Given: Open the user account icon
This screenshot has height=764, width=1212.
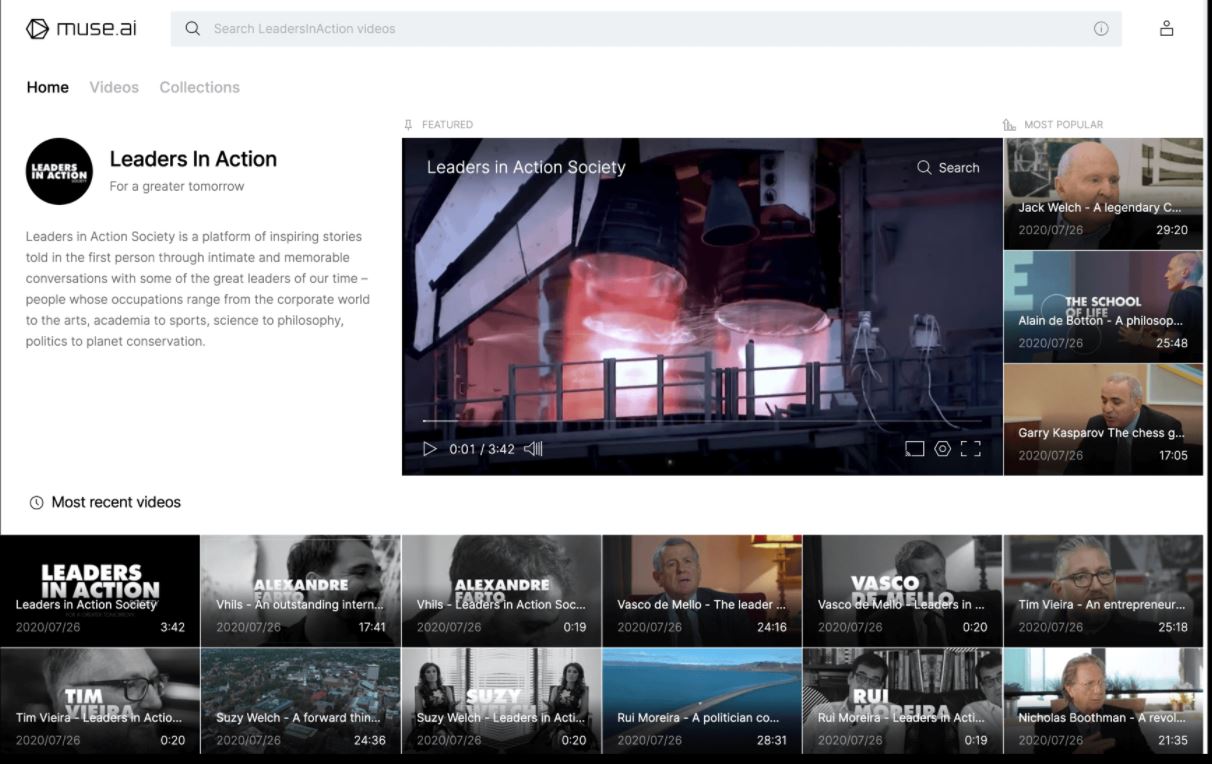Looking at the screenshot, I should coord(1166,28).
